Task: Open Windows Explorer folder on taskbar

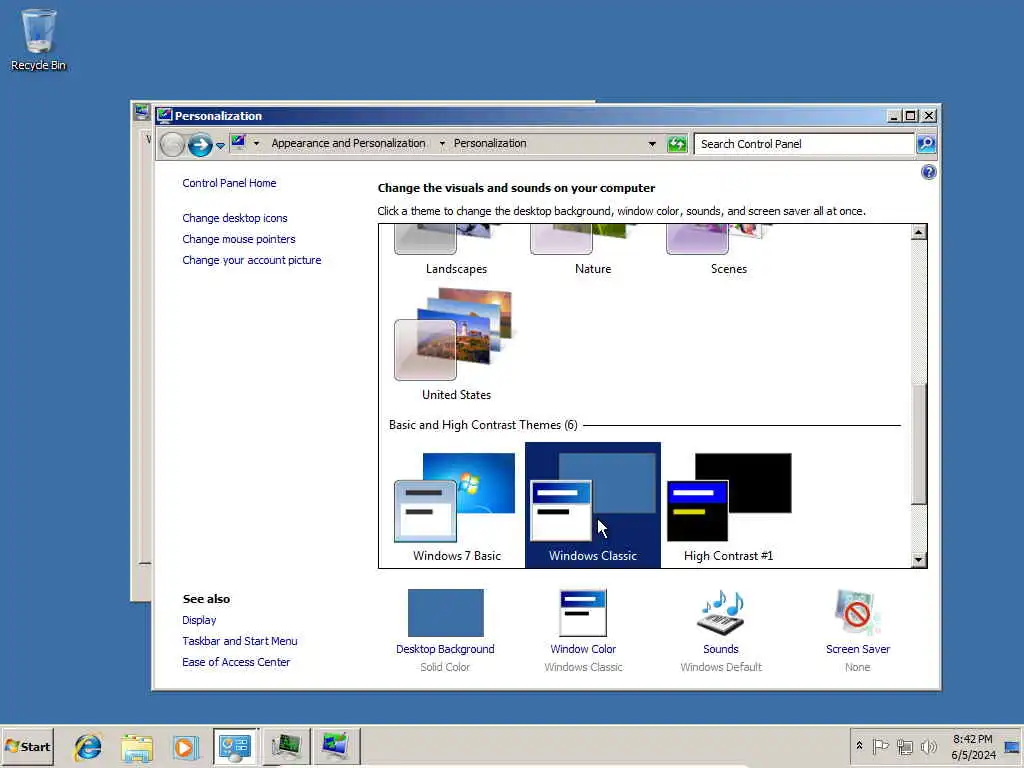Action: 136,746
